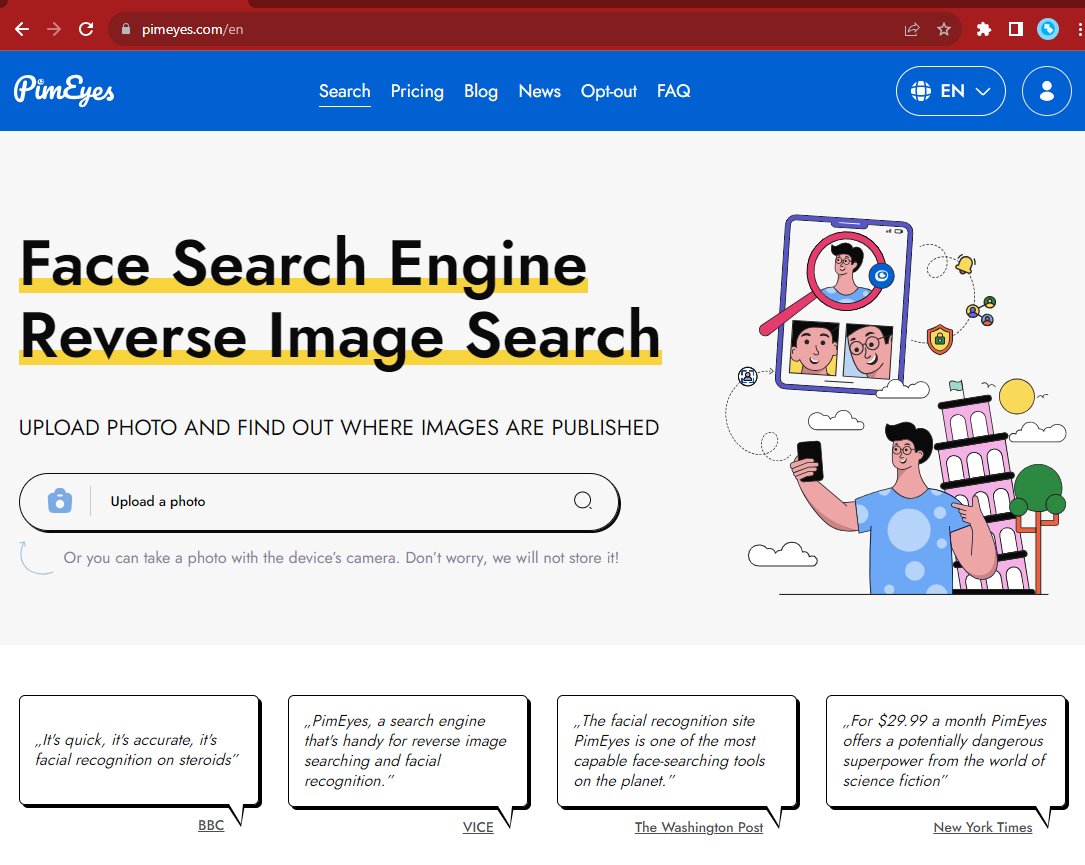Open the Extensions puzzle icon
Image resolution: width=1085 pixels, height=865 pixels.
point(983,29)
